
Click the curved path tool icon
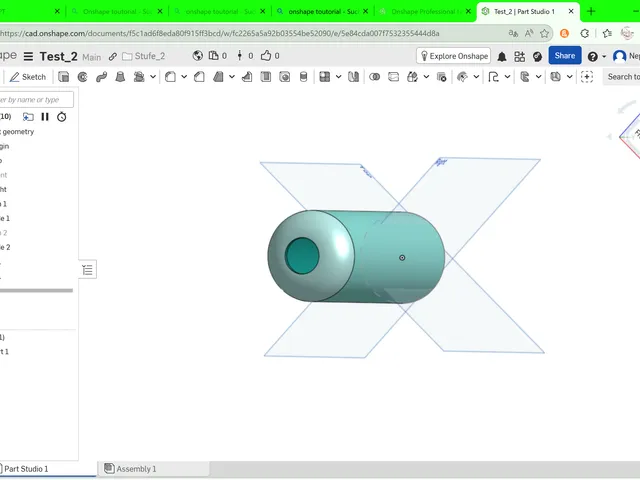(493, 77)
